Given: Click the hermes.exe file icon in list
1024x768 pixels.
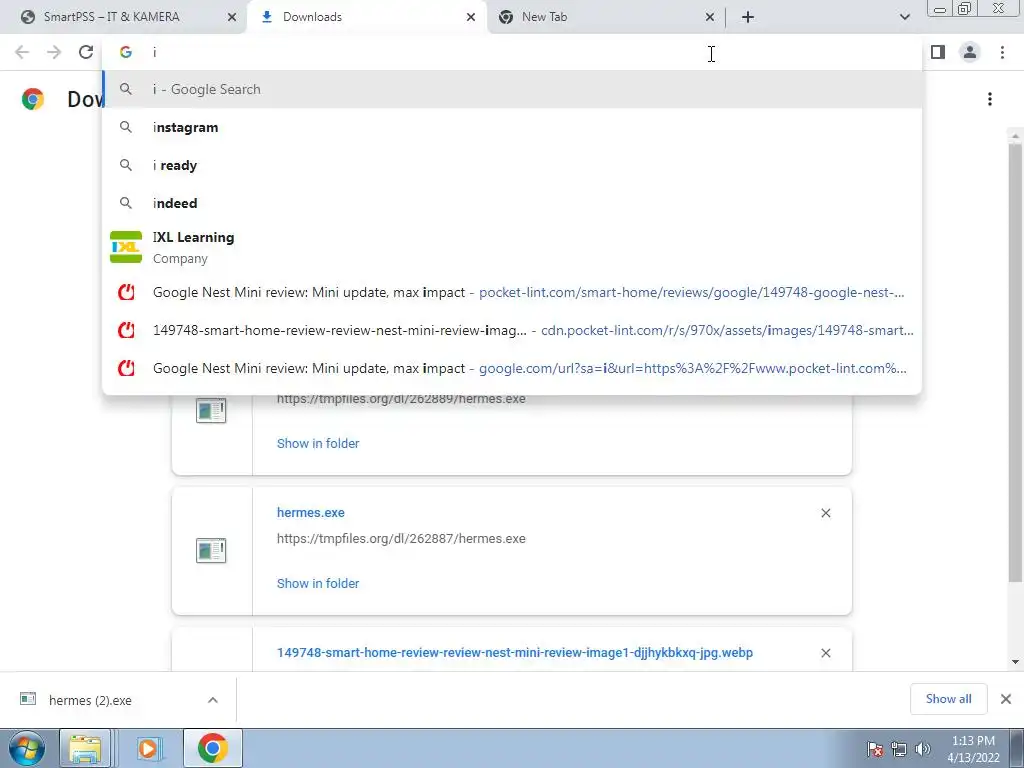Looking at the screenshot, I should 211,551.
